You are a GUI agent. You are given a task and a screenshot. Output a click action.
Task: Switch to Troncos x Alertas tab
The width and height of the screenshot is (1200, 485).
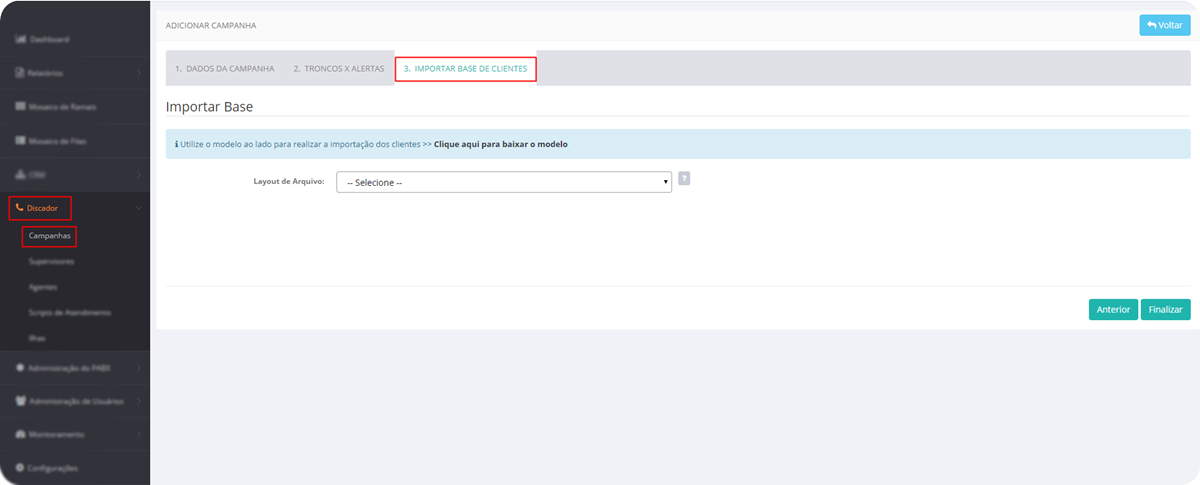(x=338, y=69)
